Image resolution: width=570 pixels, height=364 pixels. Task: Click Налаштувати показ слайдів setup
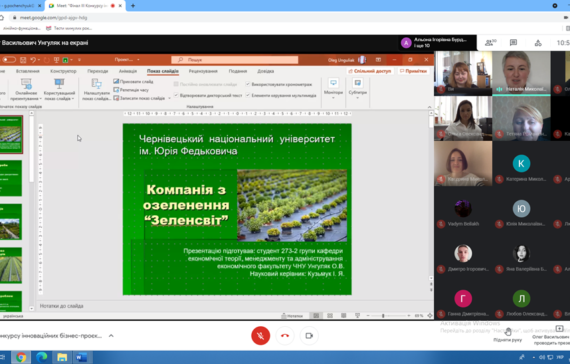96,89
